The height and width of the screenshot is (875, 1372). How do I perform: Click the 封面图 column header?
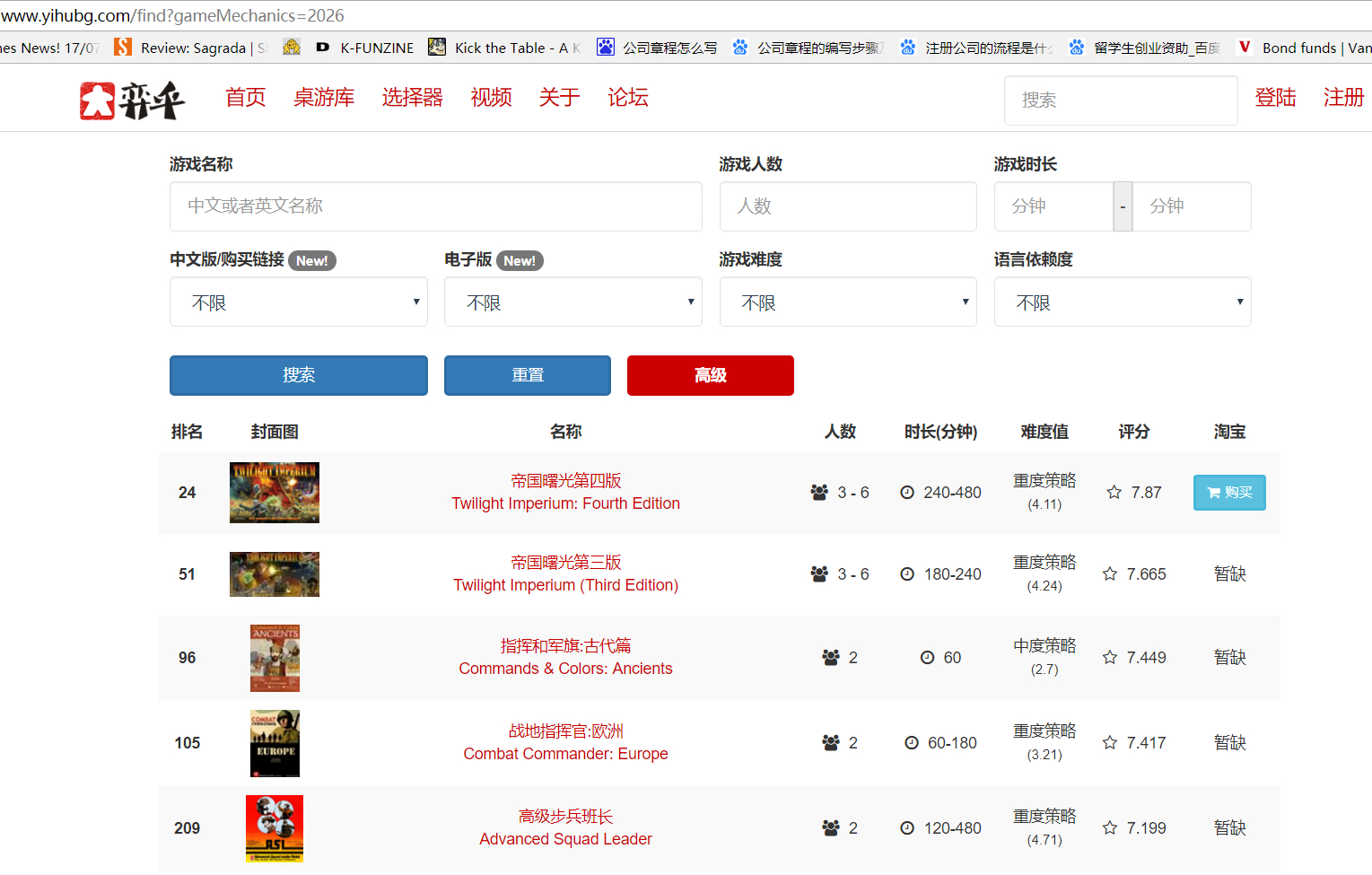coord(275,432)
